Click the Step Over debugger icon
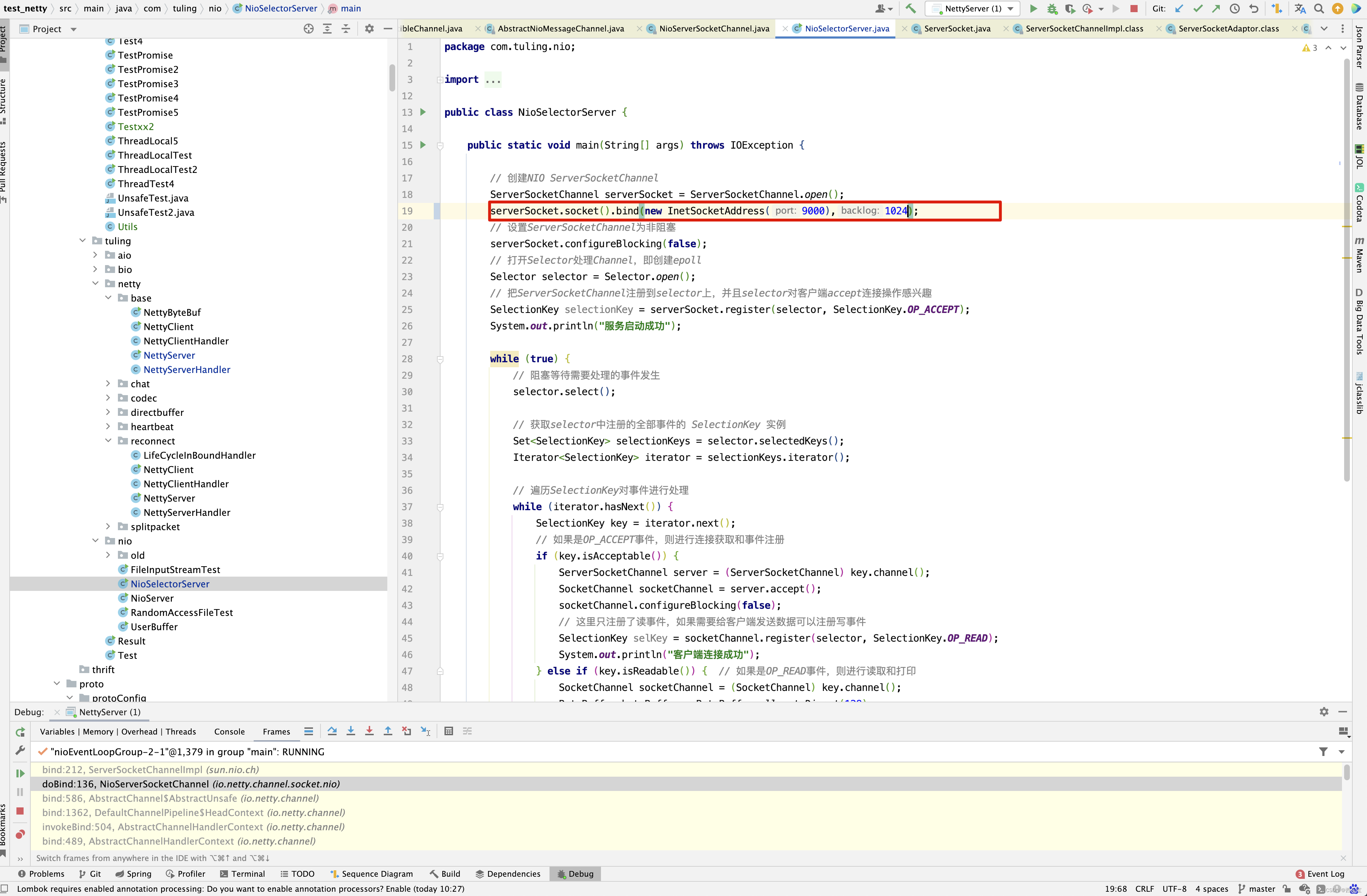 (x=332, y=731)
